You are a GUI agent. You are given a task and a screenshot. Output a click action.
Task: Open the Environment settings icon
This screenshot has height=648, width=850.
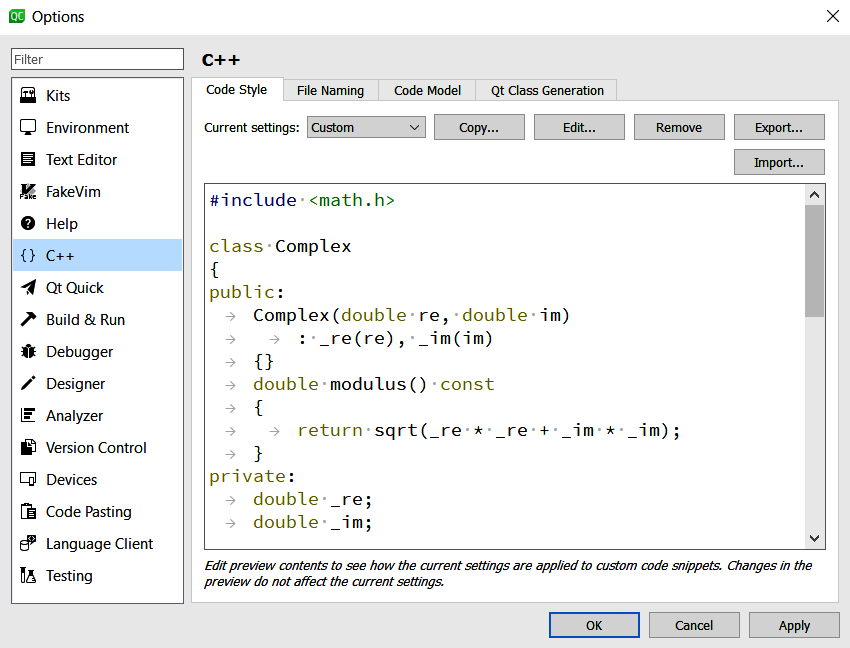[x=28, y=128]
